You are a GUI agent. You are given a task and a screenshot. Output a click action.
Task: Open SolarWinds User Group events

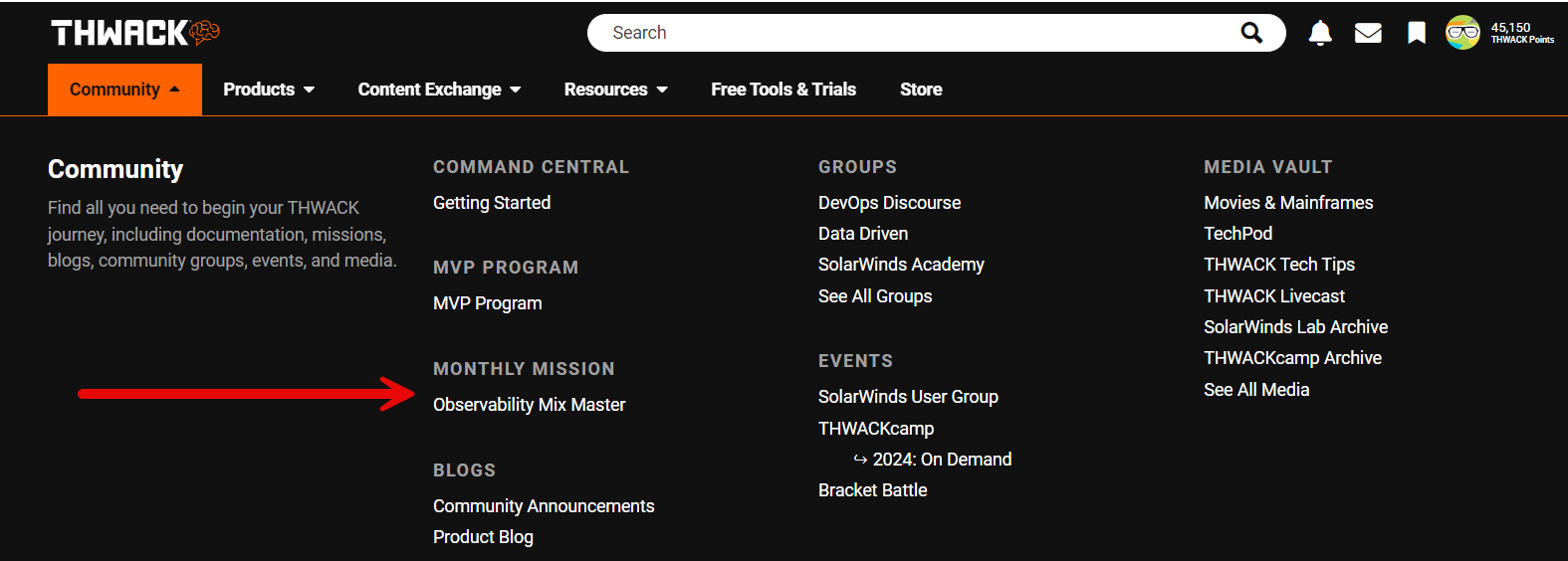click(908, 397)
